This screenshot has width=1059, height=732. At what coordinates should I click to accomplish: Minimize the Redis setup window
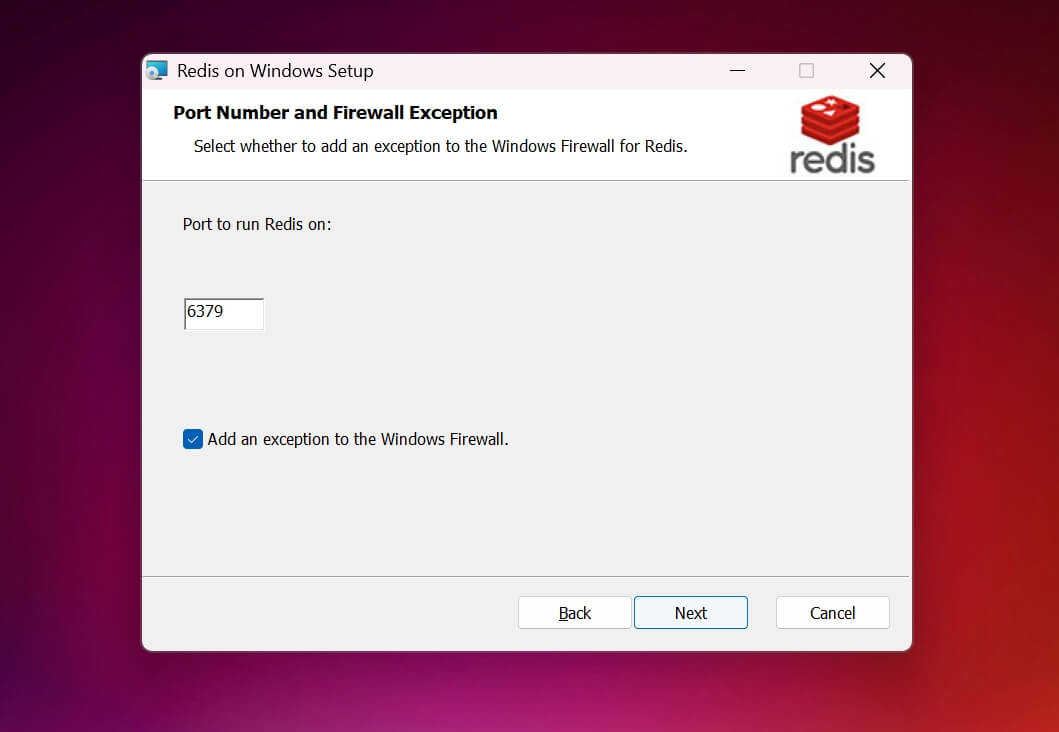point(738,70)
